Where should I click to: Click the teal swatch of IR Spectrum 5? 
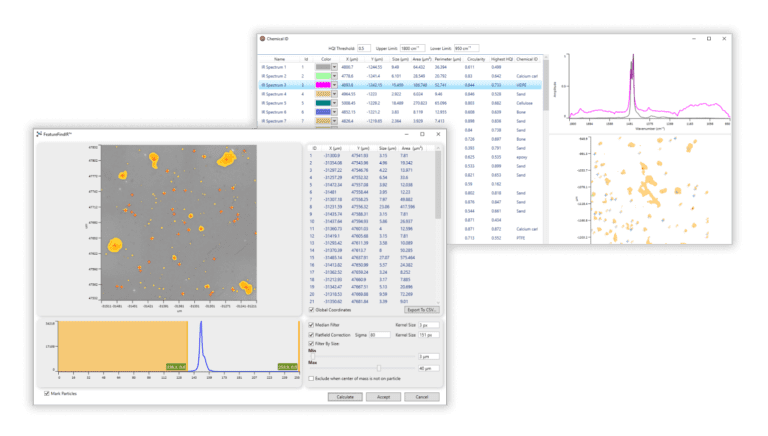323,103
